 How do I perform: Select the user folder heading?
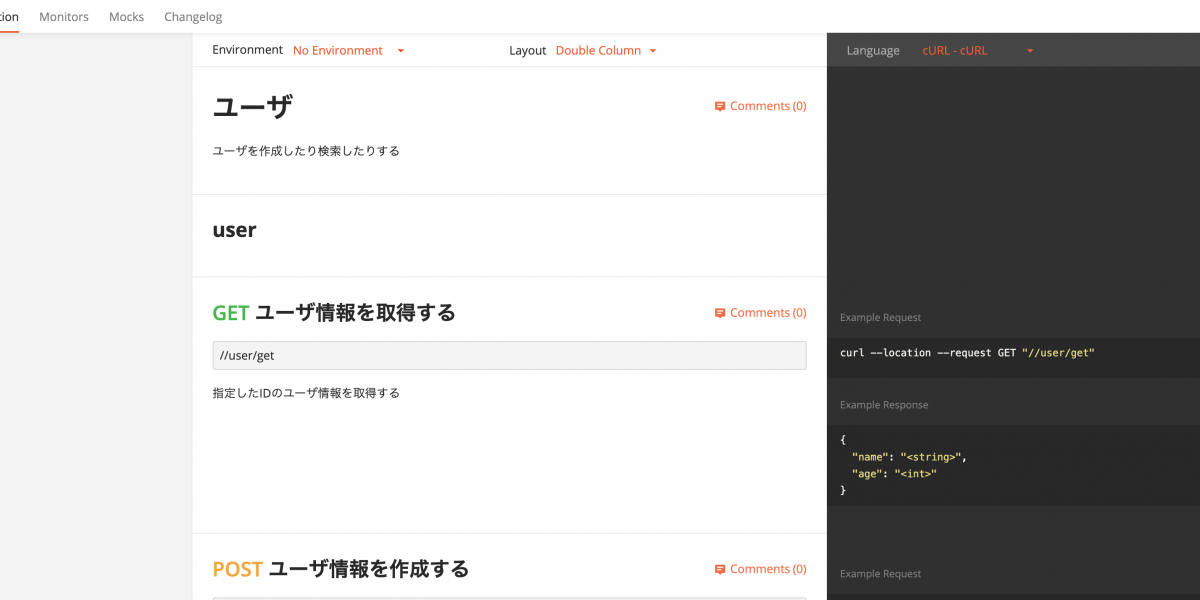click(x=234, y=230)
